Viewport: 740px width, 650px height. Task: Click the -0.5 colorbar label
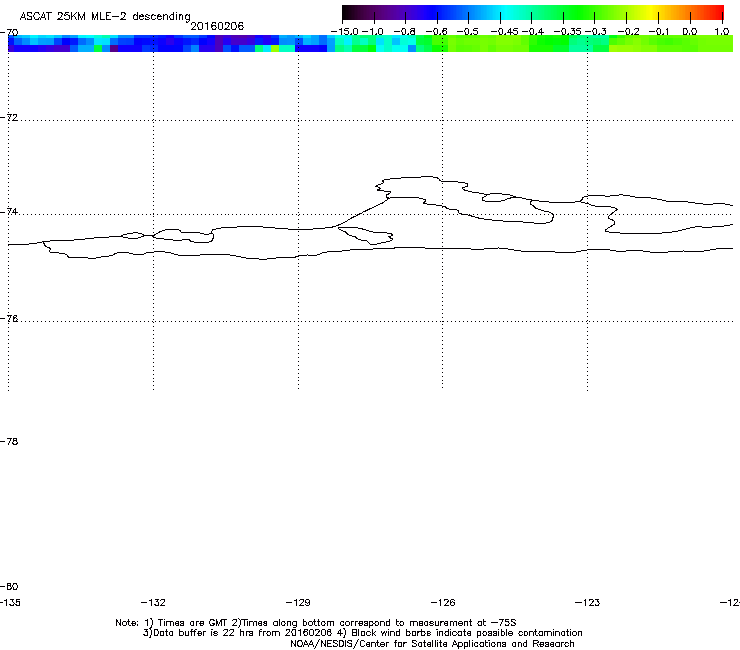pyautogui.click(x=468, y=32)
